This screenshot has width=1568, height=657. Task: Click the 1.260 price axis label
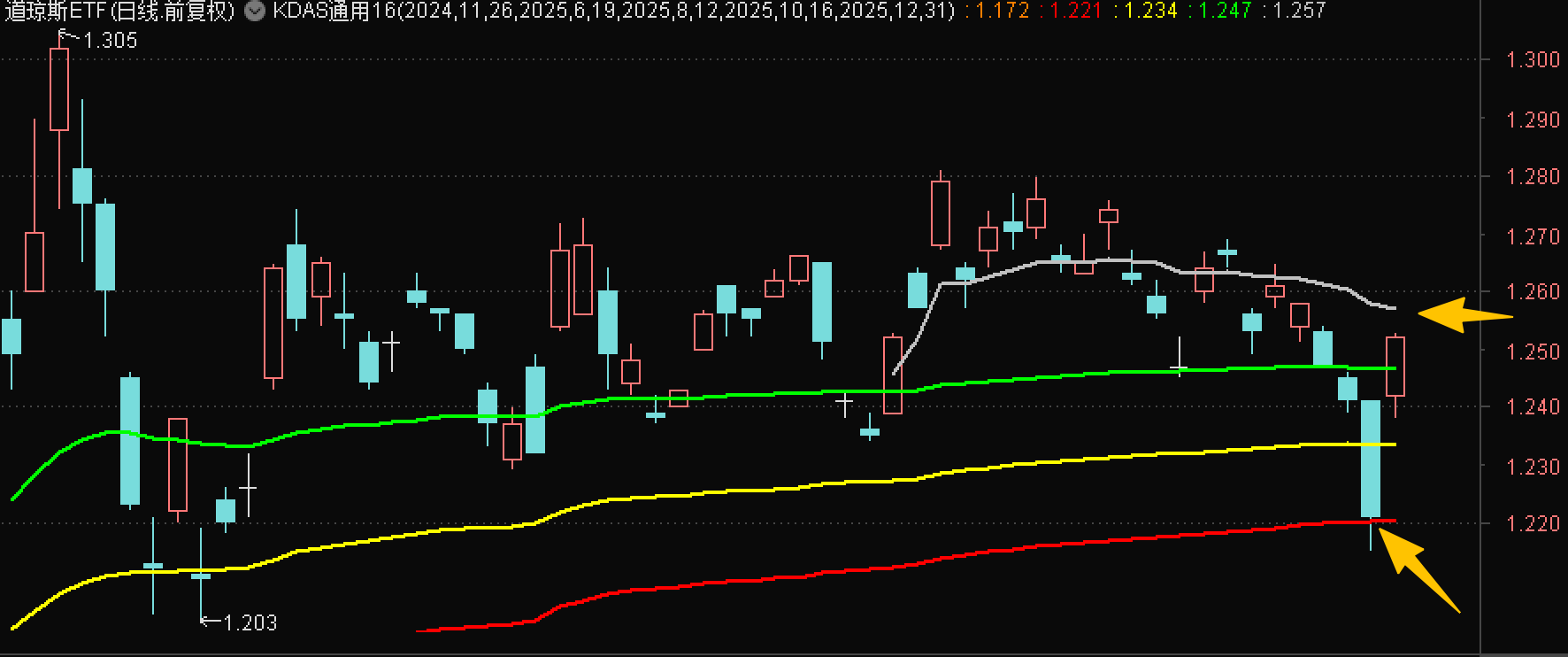point(1533,291)
